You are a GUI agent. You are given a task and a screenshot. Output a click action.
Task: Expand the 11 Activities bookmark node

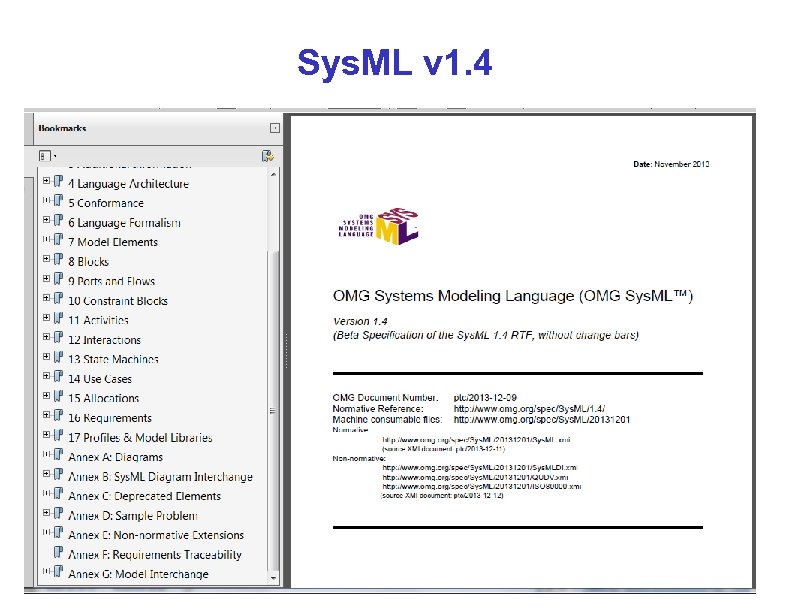(x=46, y=318)
